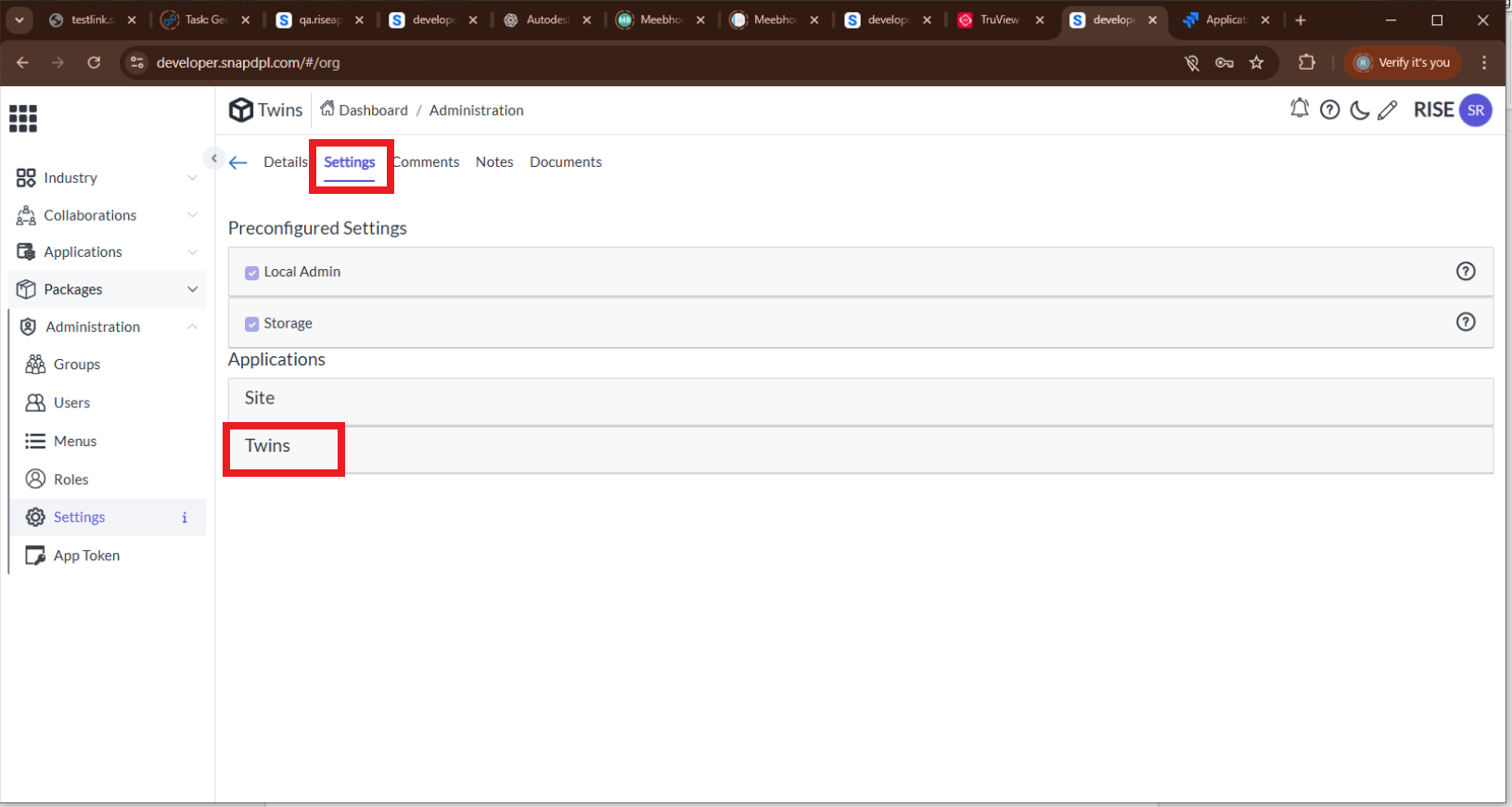
Task: Open the help question mark icon in header
Action: click(x=1330, y=110)
